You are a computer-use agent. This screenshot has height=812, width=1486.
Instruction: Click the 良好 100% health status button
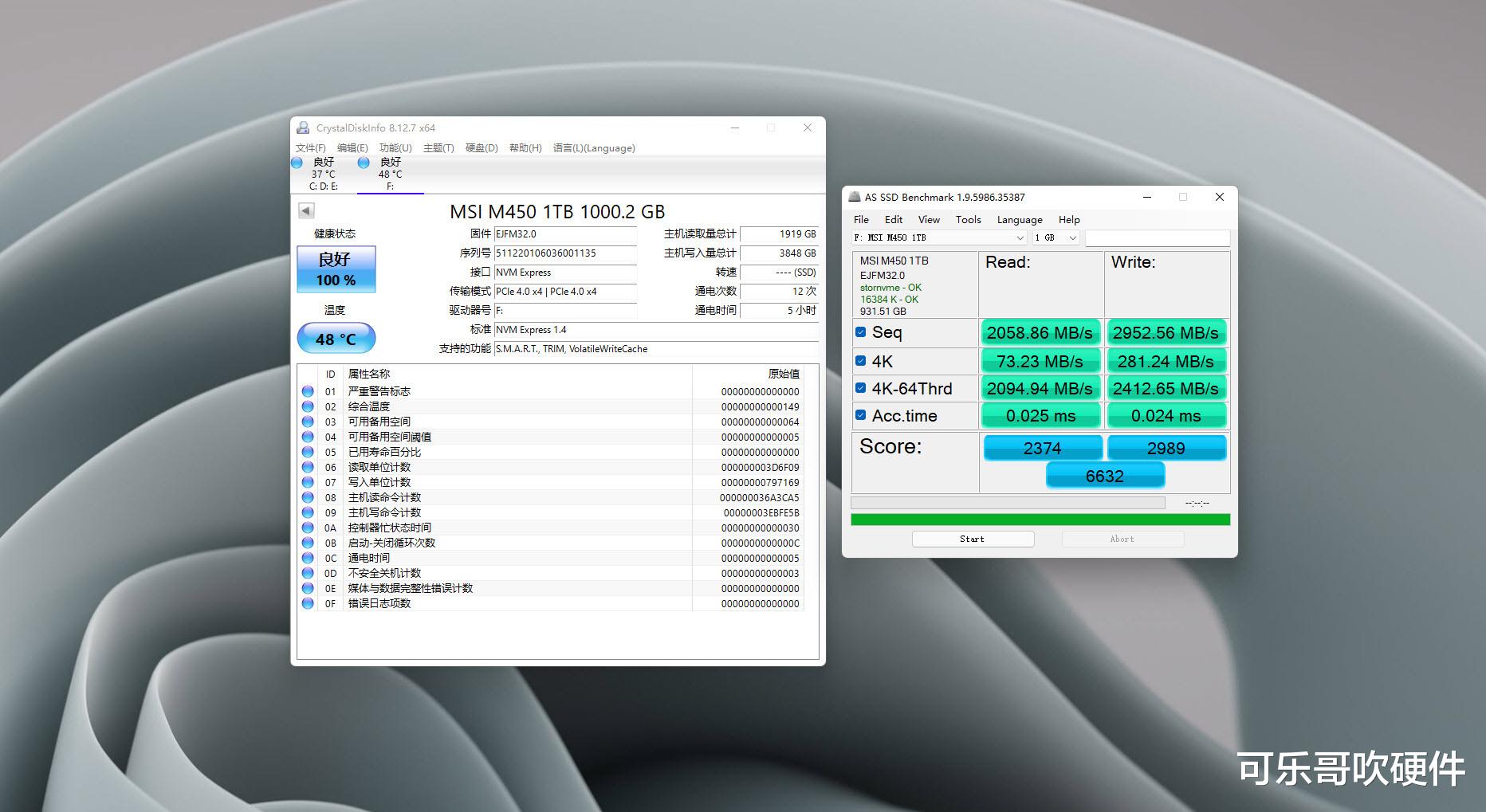point(336,269)
